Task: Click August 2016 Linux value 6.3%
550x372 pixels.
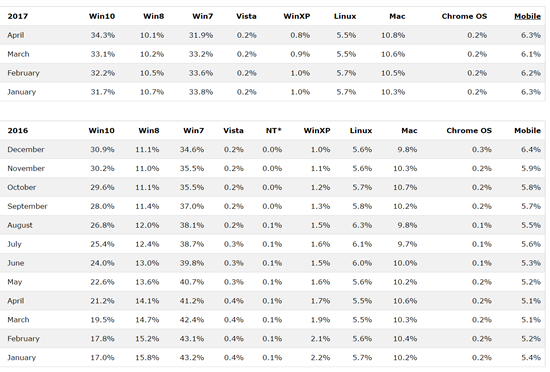Action: tap(362, 225)
